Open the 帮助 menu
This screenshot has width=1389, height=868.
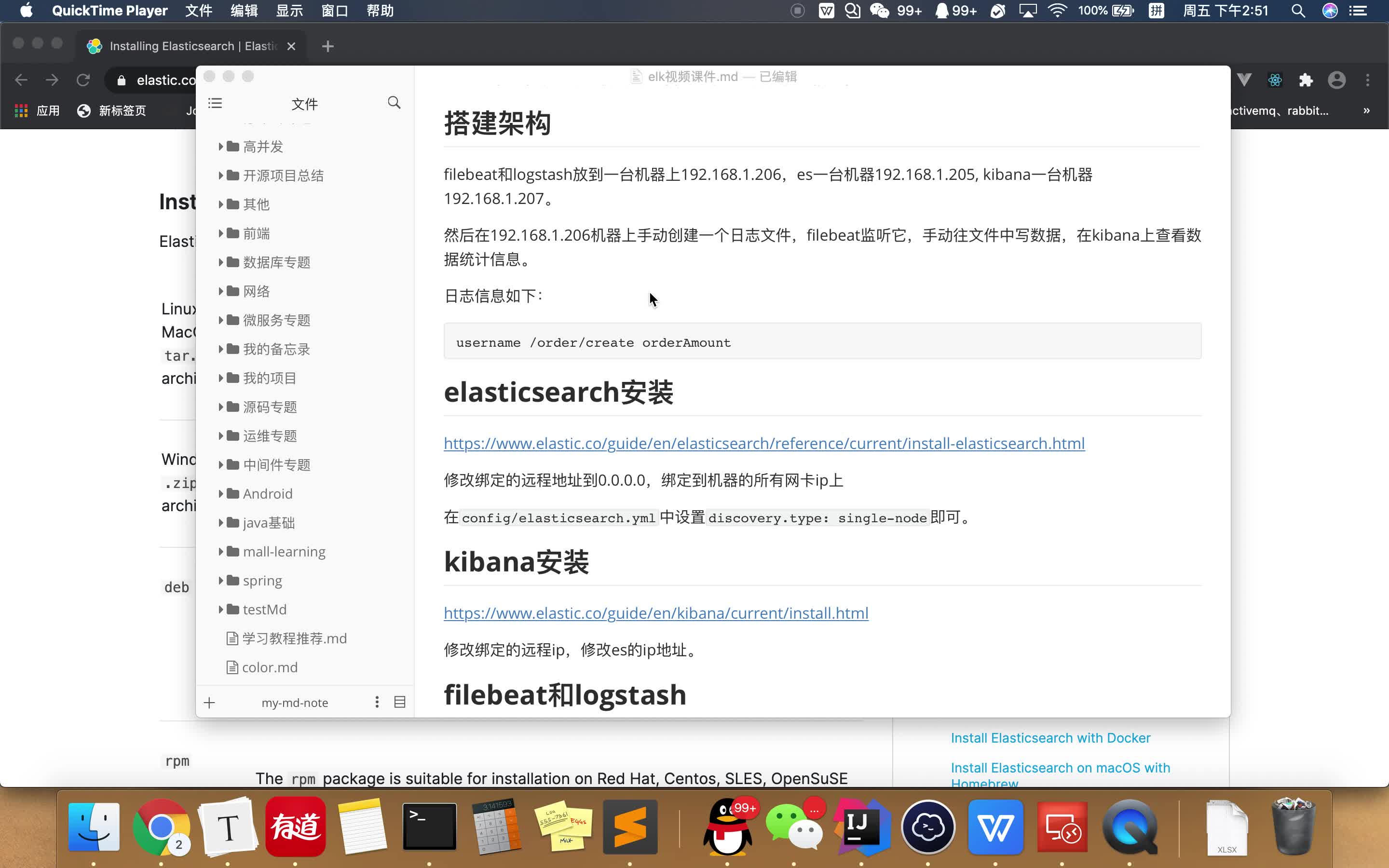(380, 11)
